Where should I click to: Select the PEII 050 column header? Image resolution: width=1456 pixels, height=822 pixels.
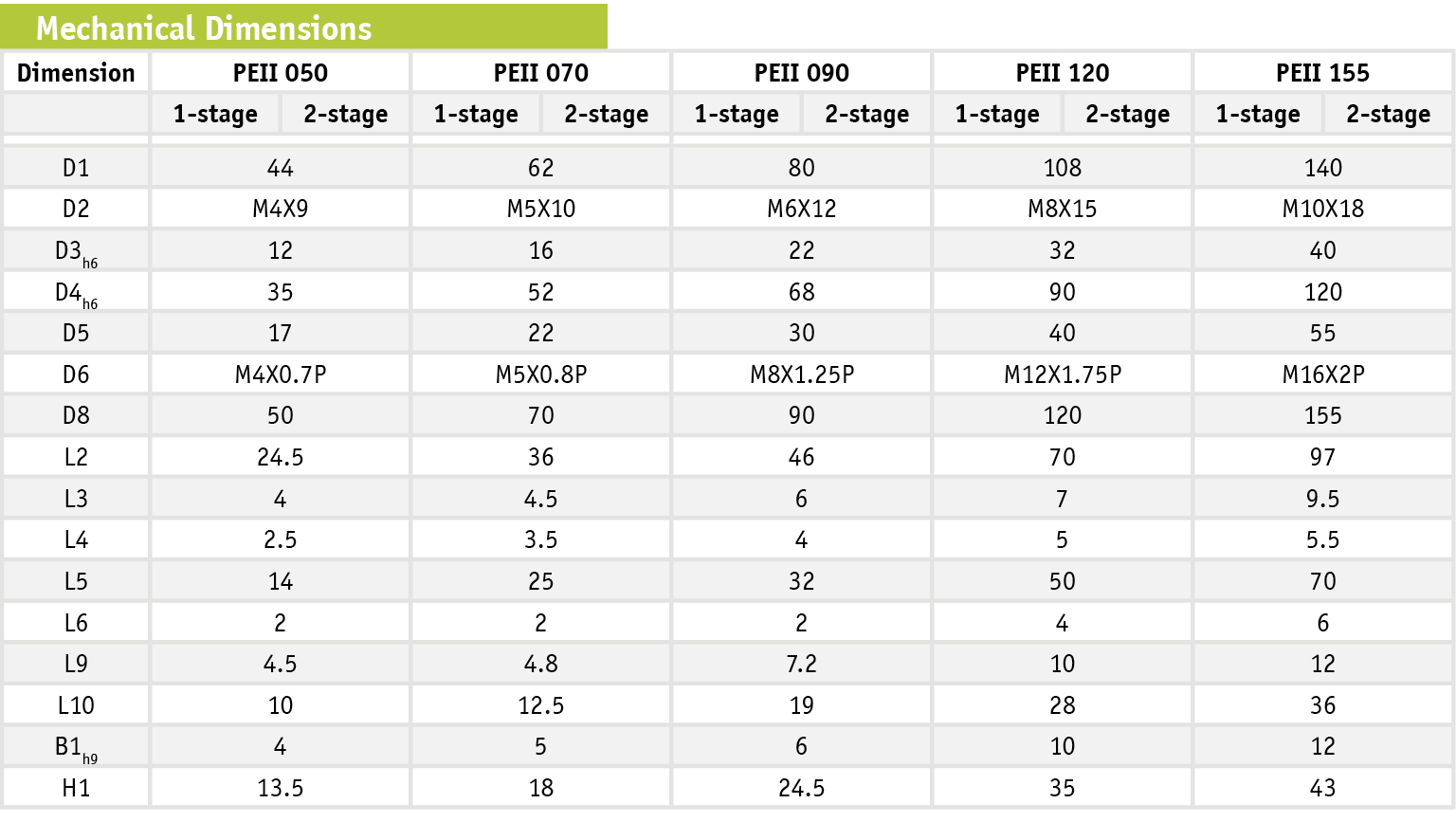click(281, 73)
